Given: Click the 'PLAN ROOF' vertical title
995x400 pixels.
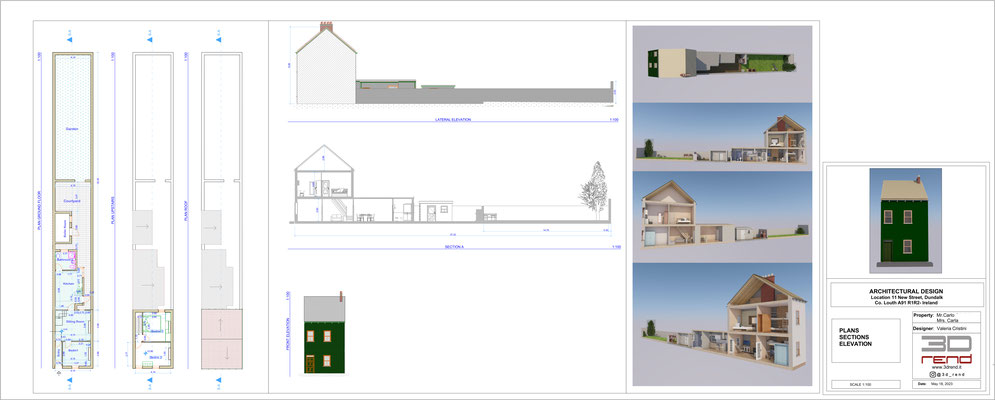Looking at the screenshot, I should pos(186,212).
